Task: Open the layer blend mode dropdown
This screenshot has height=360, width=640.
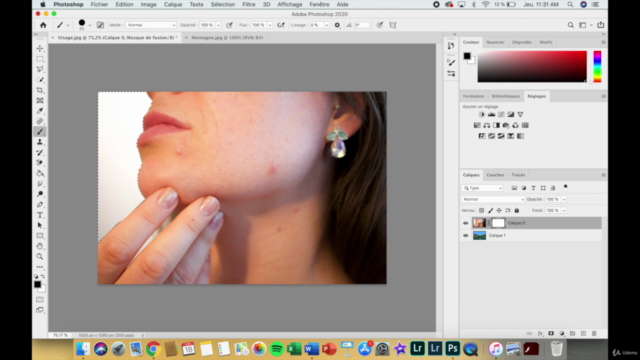Action: click(493, 199)
